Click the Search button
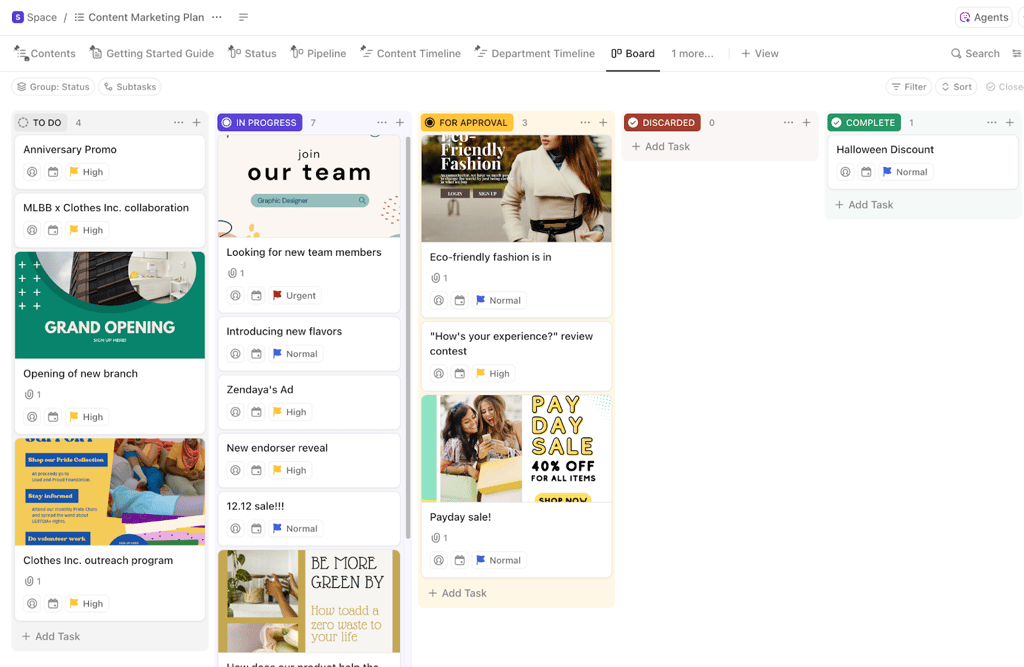1024x667 pixels. (x=975, y=54)
